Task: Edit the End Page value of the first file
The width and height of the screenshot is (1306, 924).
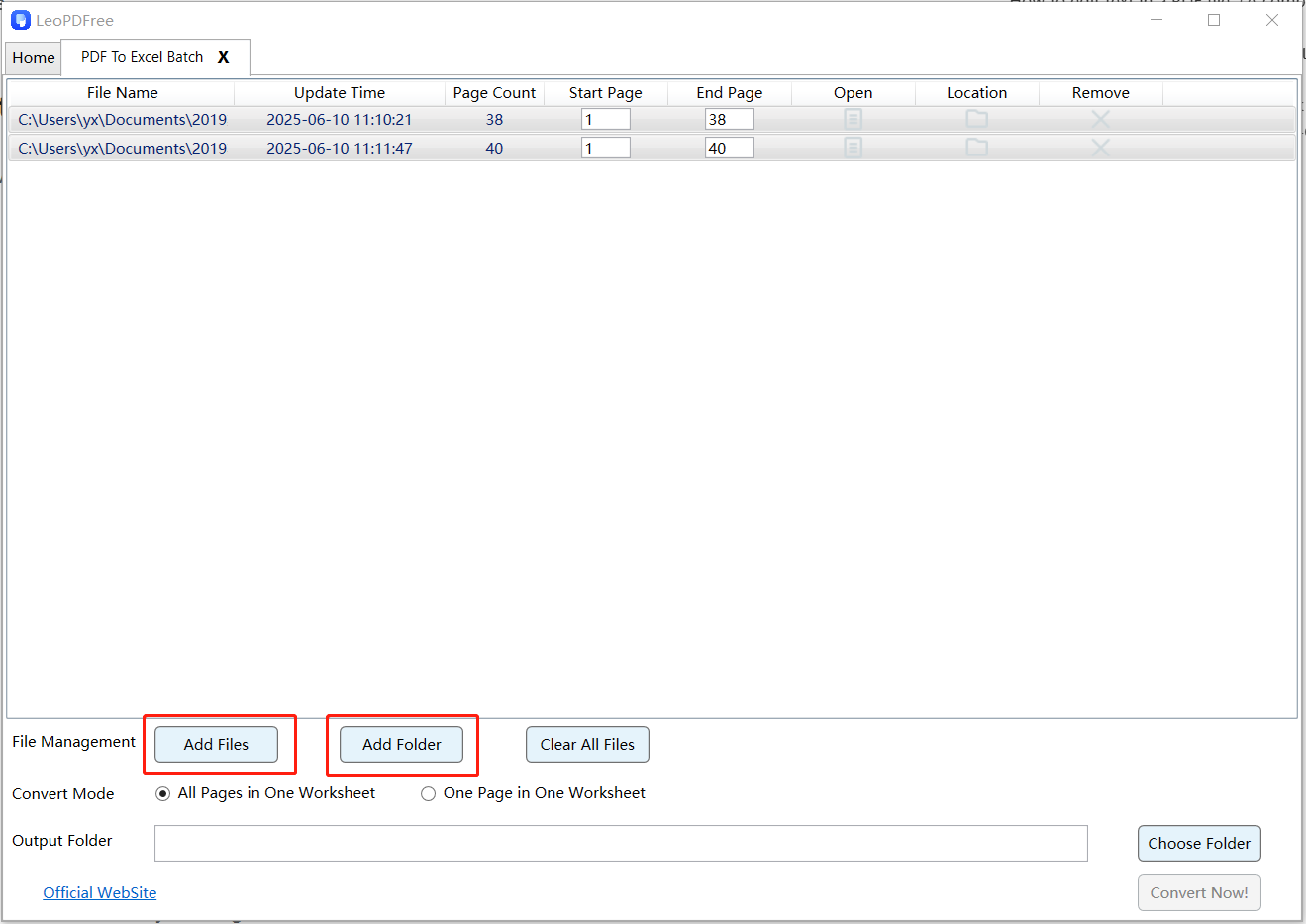Action: (729, 118)
